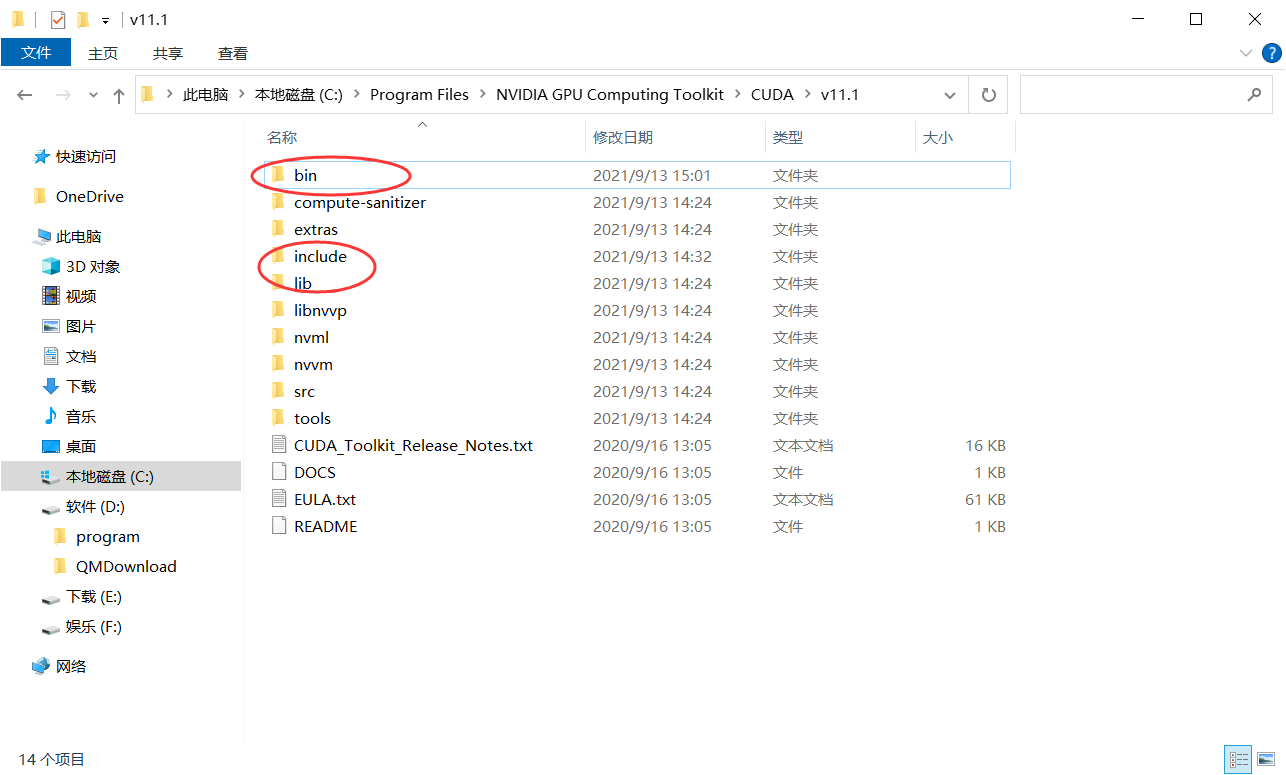Screen dimensions: 1286x775
Task: Click the include folder icon
Action: [x=278, y=256]
